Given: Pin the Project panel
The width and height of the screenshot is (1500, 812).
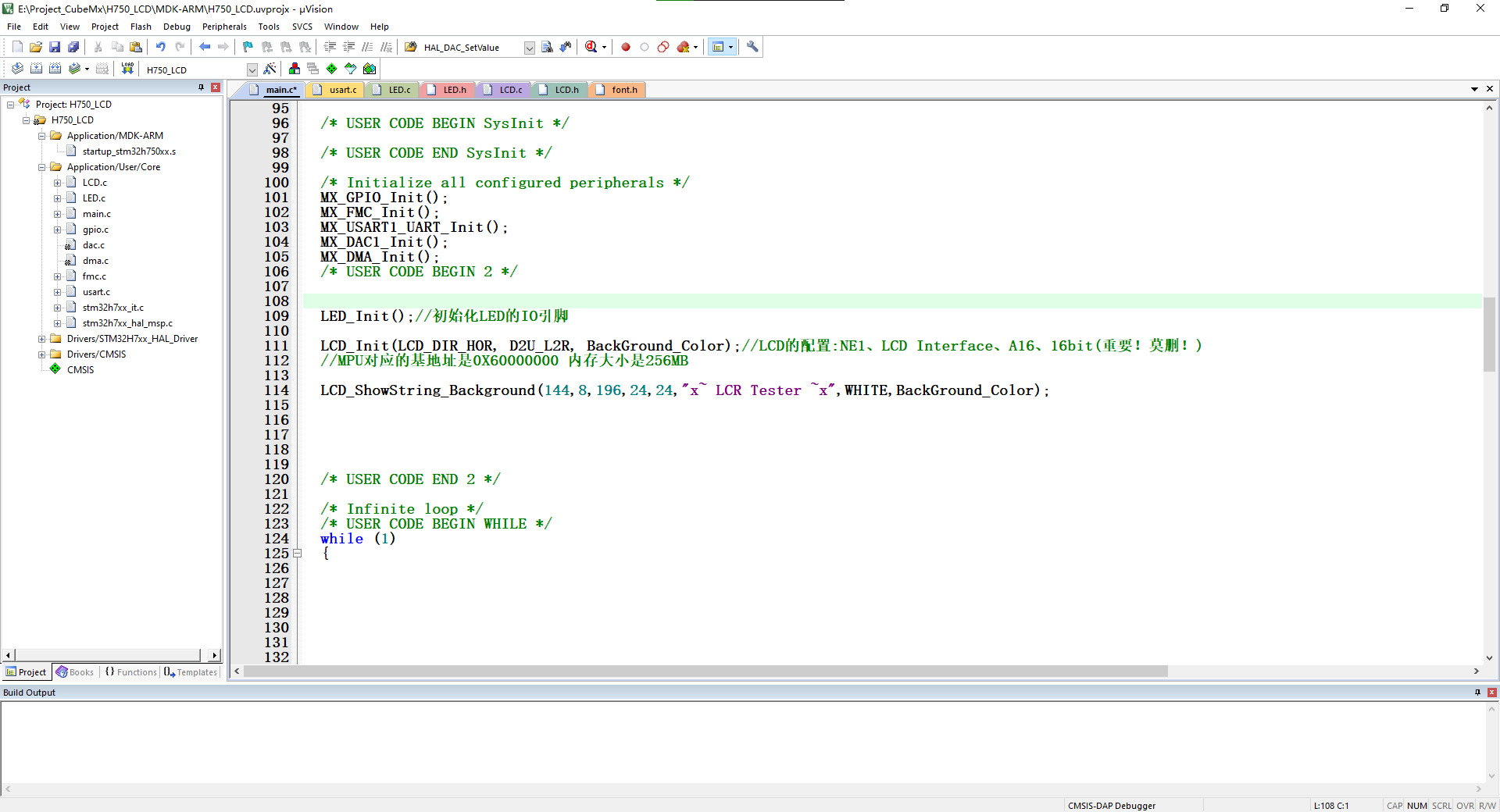Looking at the screenshot, I should tap(202, 87).
